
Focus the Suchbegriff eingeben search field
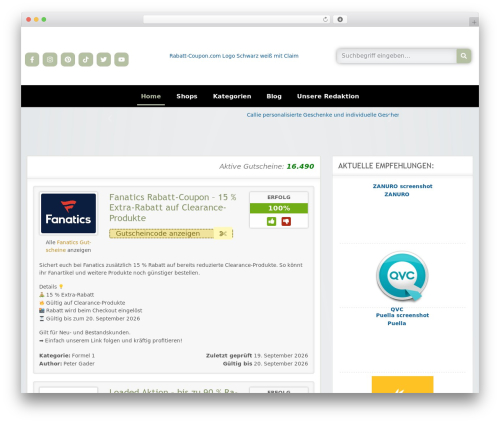pyautogui.click(x=397, y=56)
